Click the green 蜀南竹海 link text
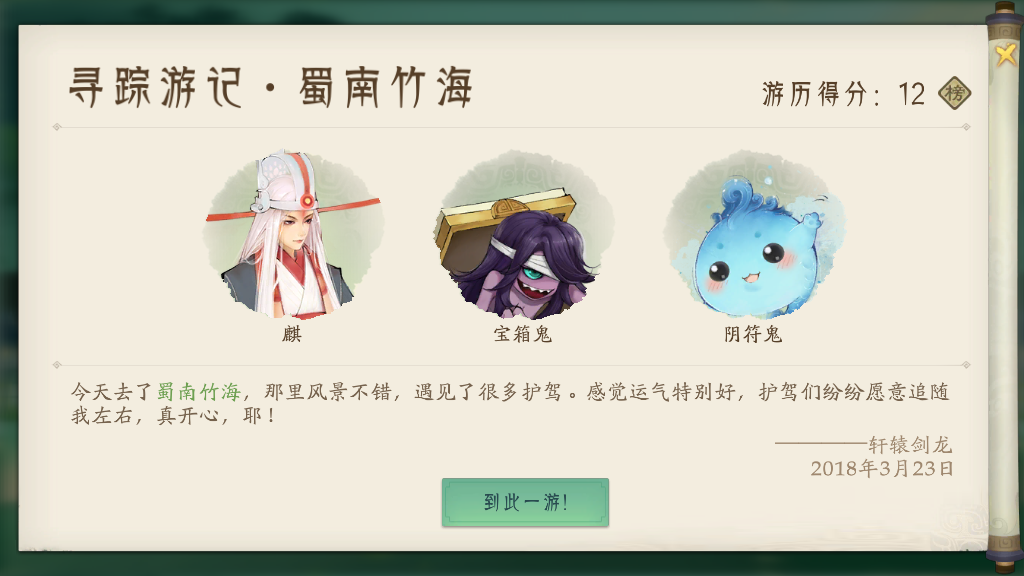The height and width of the screenshot is (576, 1024). (199, 392)
